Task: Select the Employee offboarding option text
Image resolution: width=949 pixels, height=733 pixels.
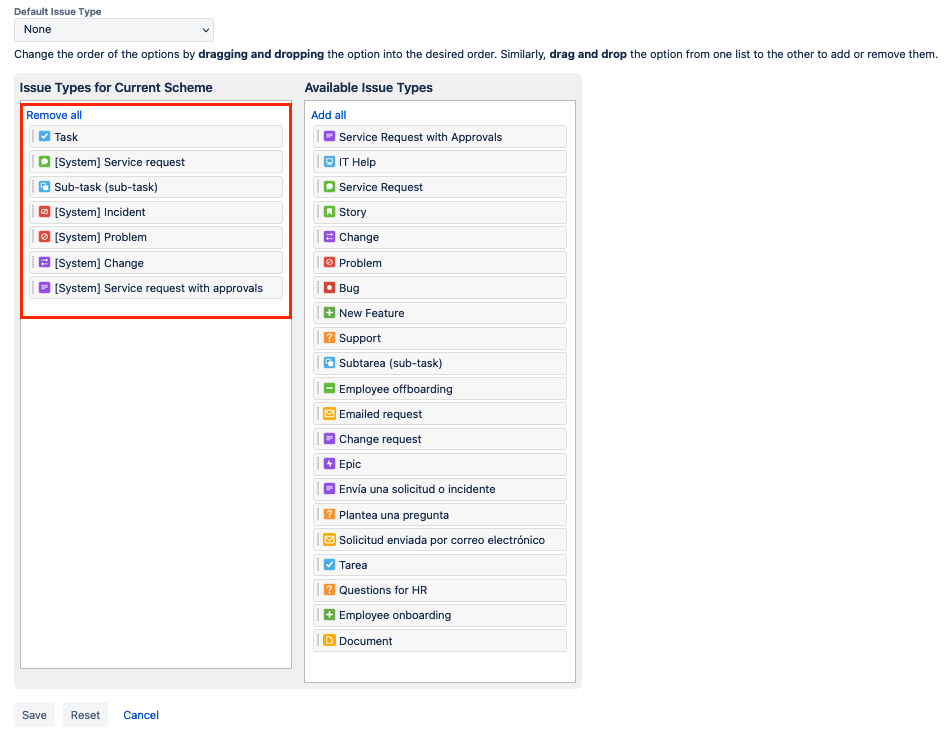Action: click(396, 389)
